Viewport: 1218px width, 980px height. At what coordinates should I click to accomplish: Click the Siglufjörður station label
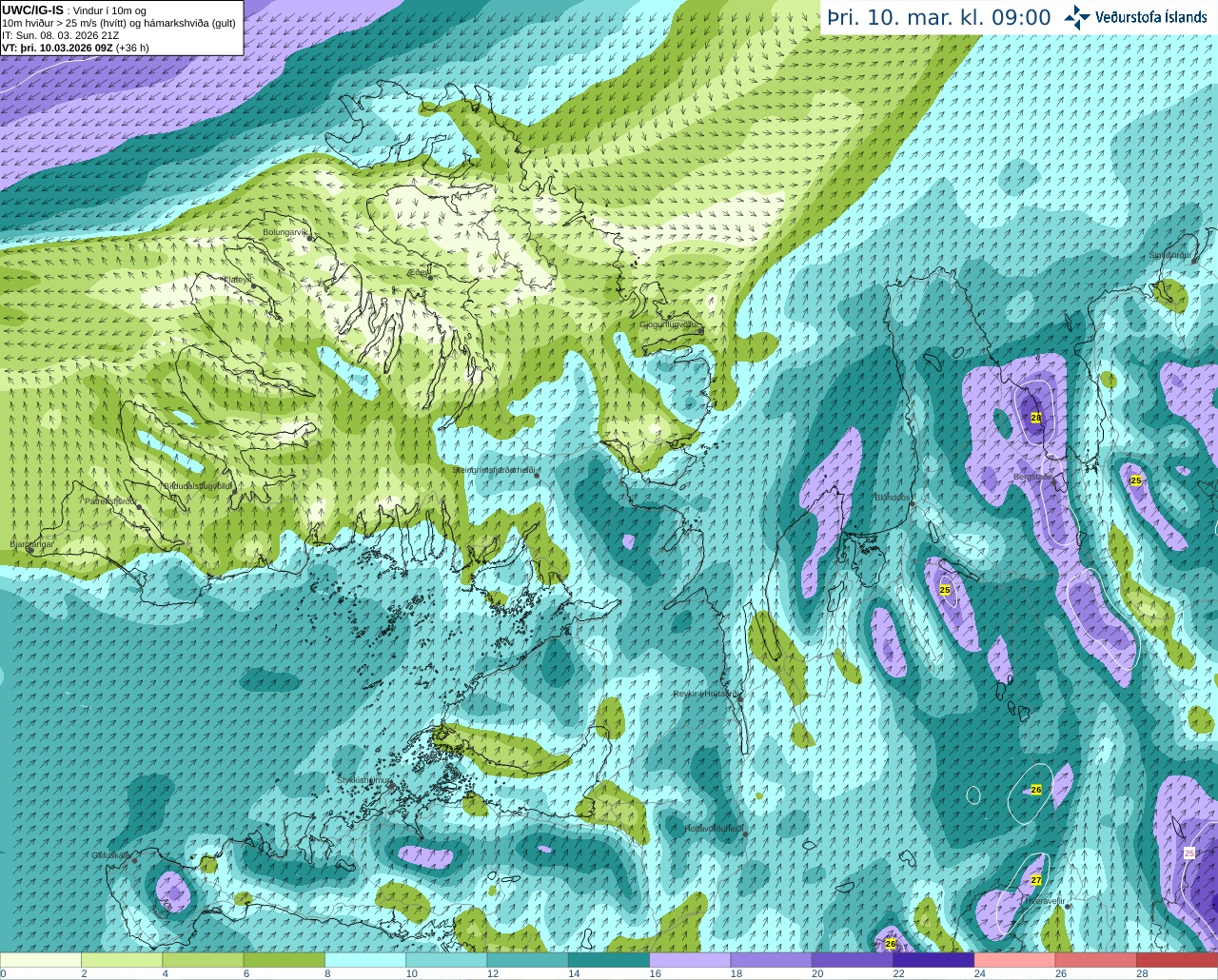pyautogui.click(x=1169, y=255)
